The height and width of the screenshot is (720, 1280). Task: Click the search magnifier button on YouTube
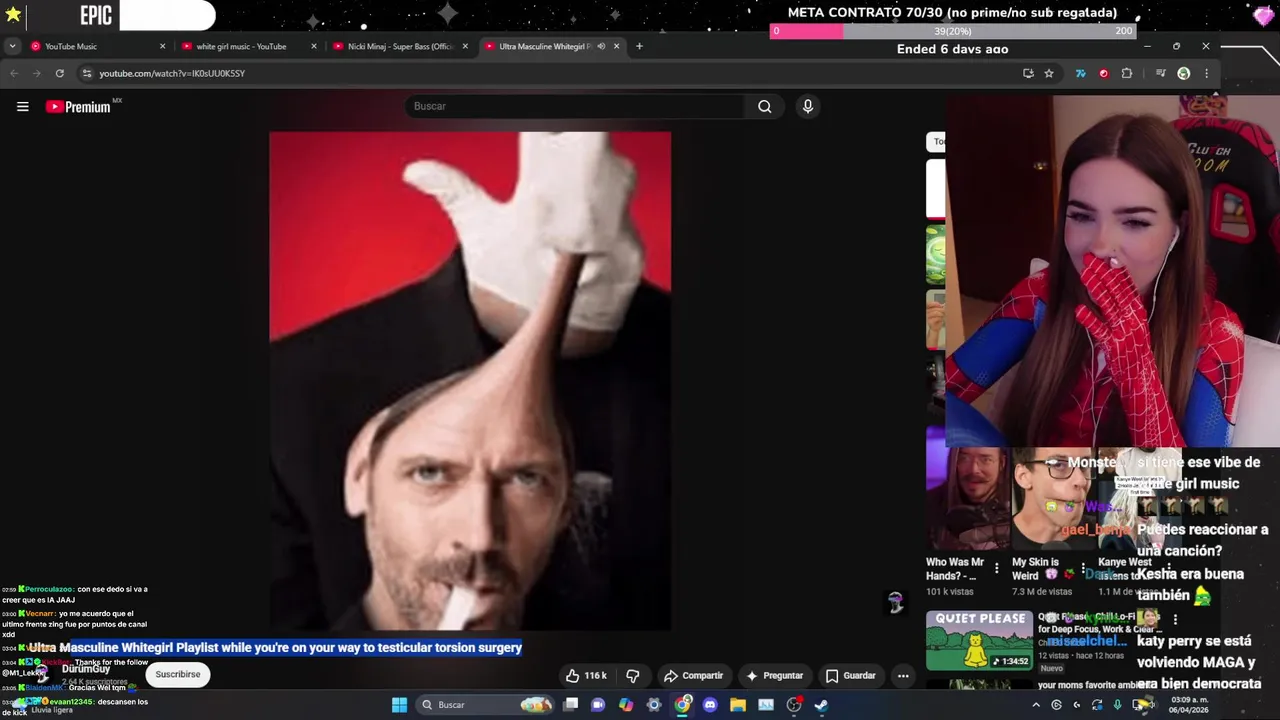(764, 106)
